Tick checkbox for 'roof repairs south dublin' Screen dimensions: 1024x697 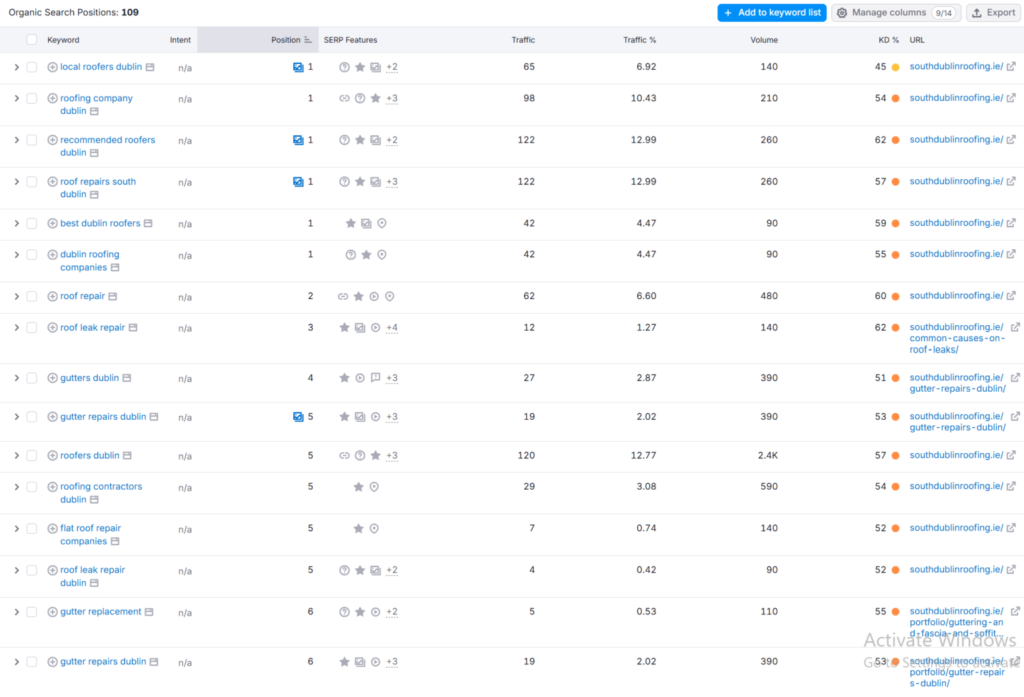pos(31,182)
